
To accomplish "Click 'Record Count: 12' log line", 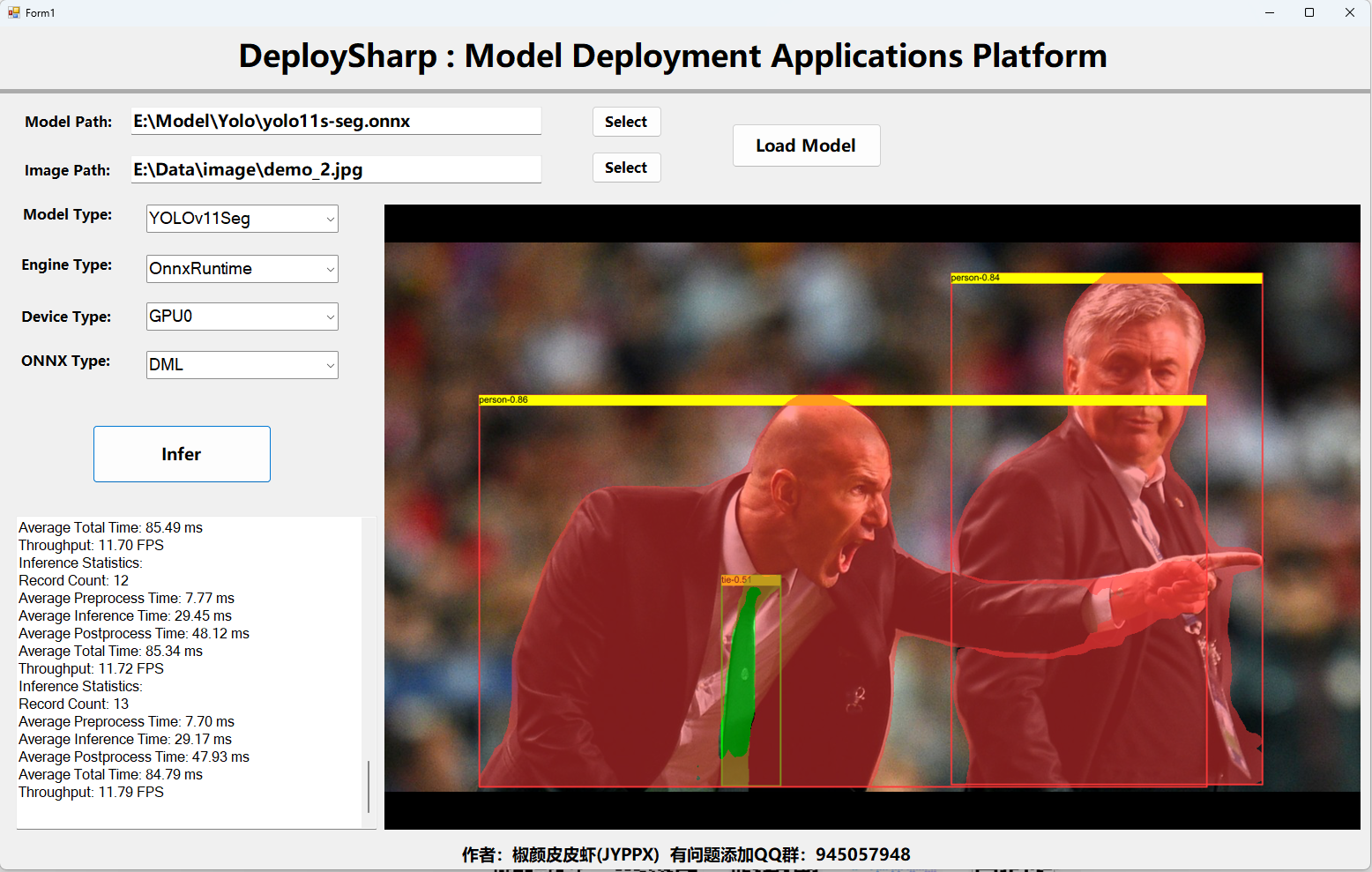I will pos(74,580).
